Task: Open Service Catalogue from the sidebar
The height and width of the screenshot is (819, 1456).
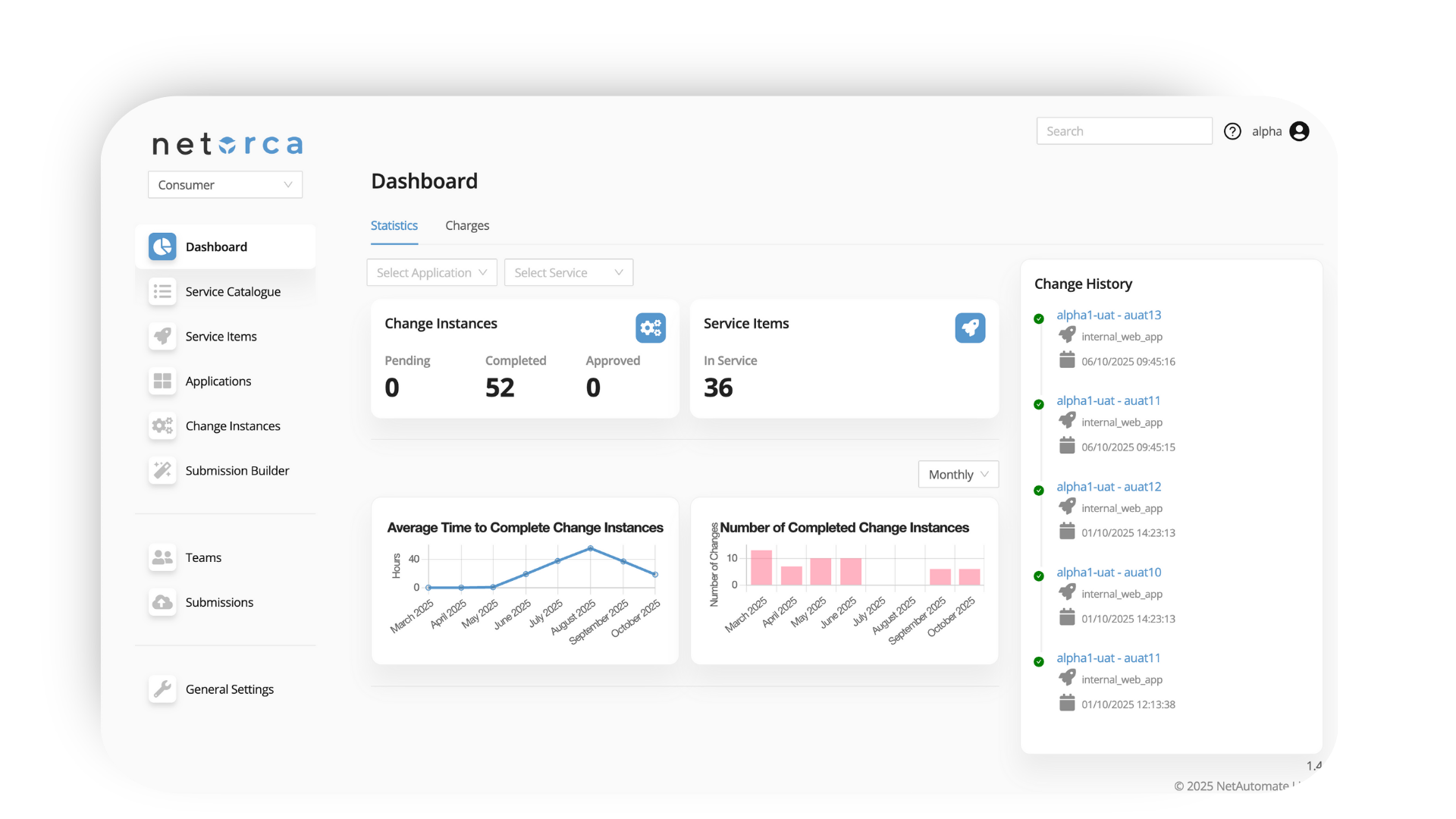Action: 232,292
